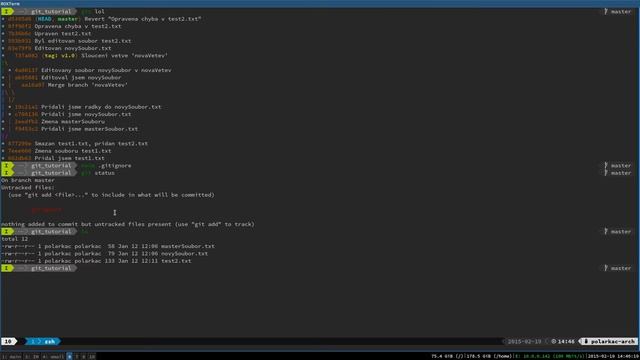Select the '1 > zsh' tmux window tab
The width and height of the screenshot is (640, 360).
pyautogui.click(x=43, y=341)
